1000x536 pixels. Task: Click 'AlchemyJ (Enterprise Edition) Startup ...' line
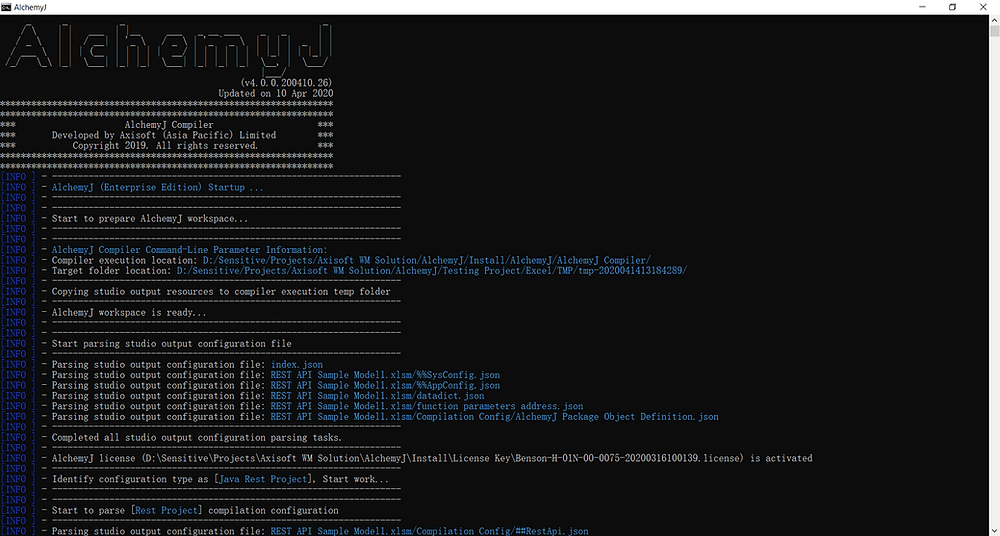click(x=158, y=188)
